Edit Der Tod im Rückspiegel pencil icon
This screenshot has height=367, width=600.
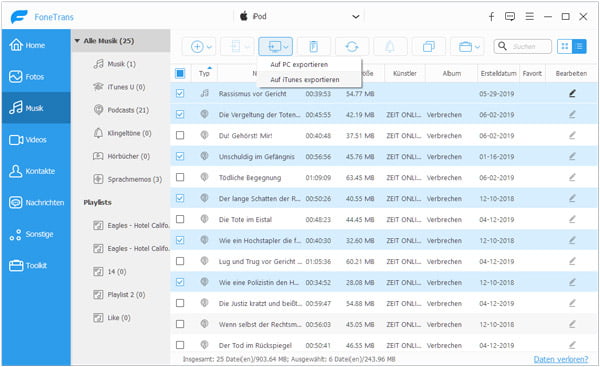point(572,345)
